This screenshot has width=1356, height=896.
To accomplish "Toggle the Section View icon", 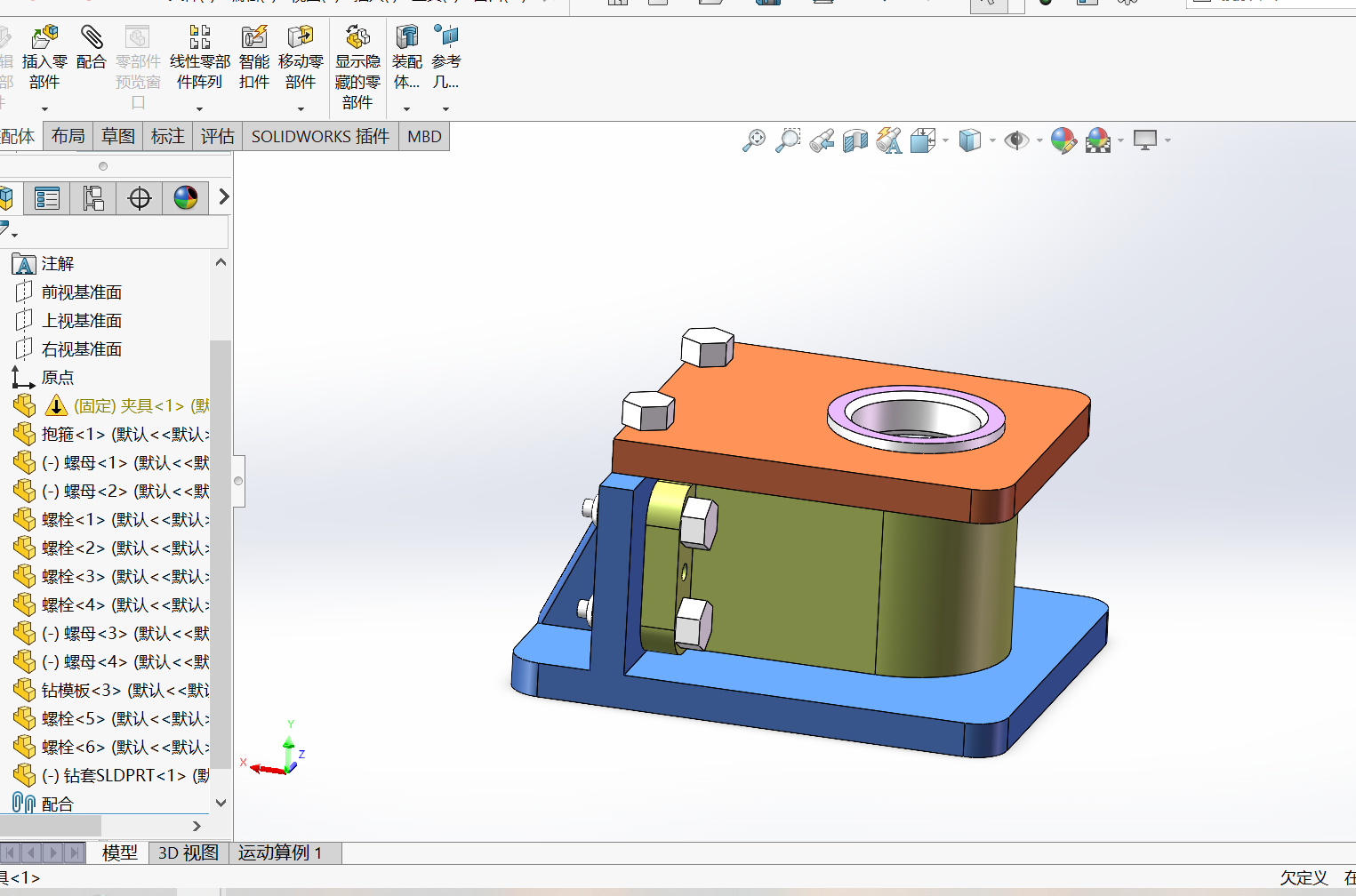I will point(855,140).
